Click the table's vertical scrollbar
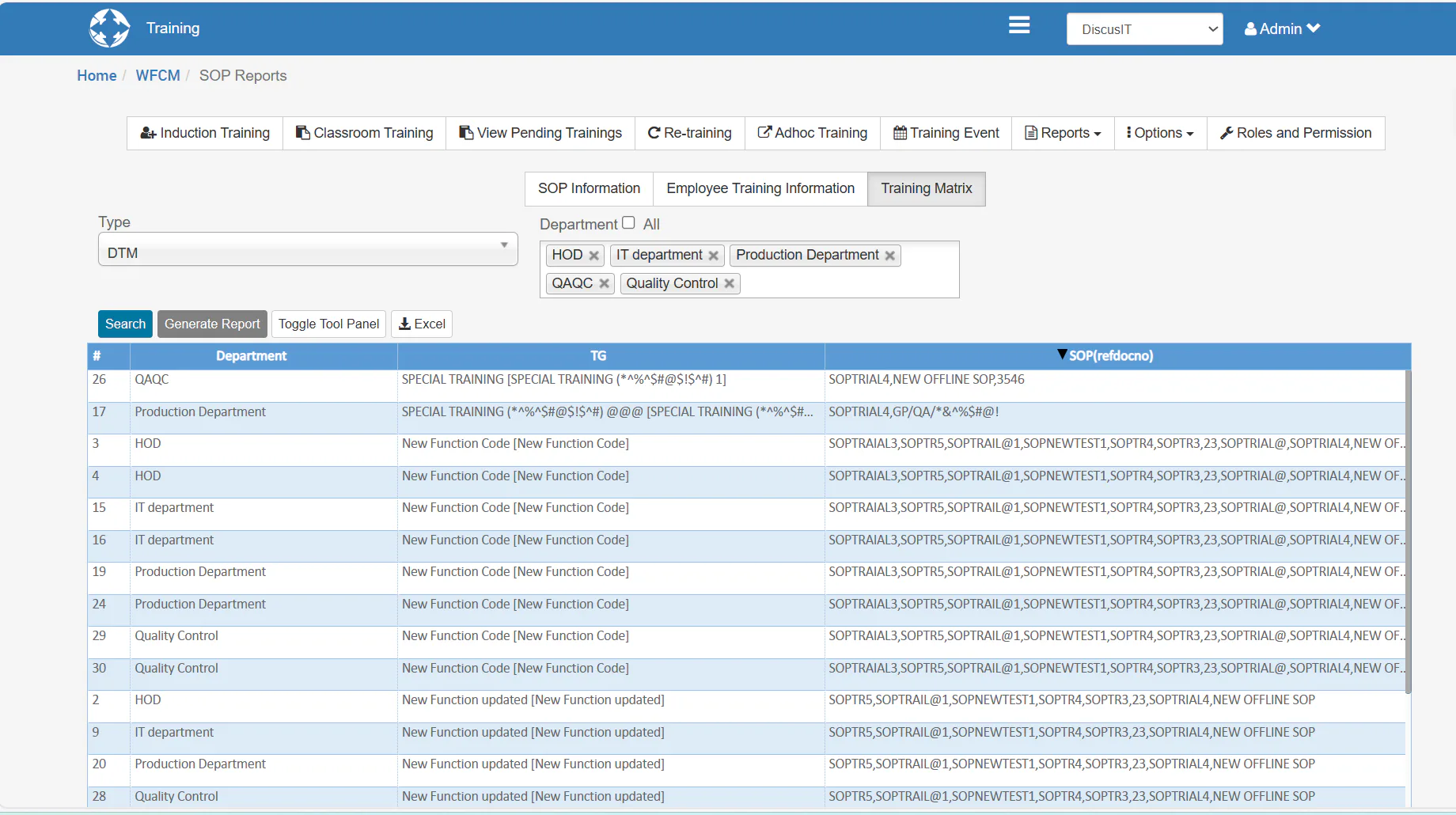 coord(1408,532)
